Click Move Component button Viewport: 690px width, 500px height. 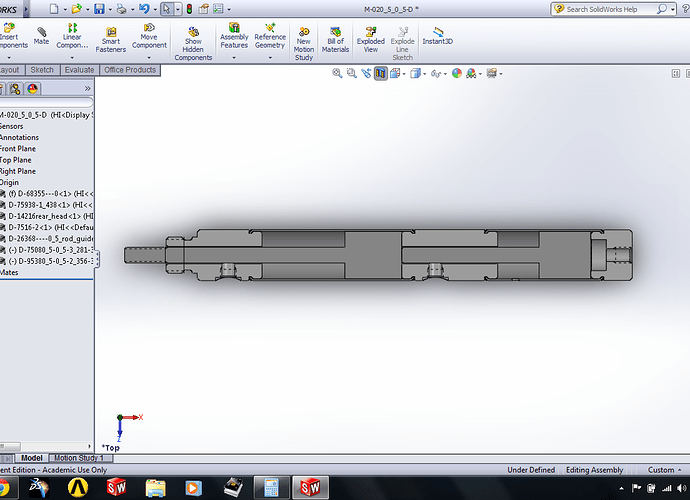pos(149,36)
